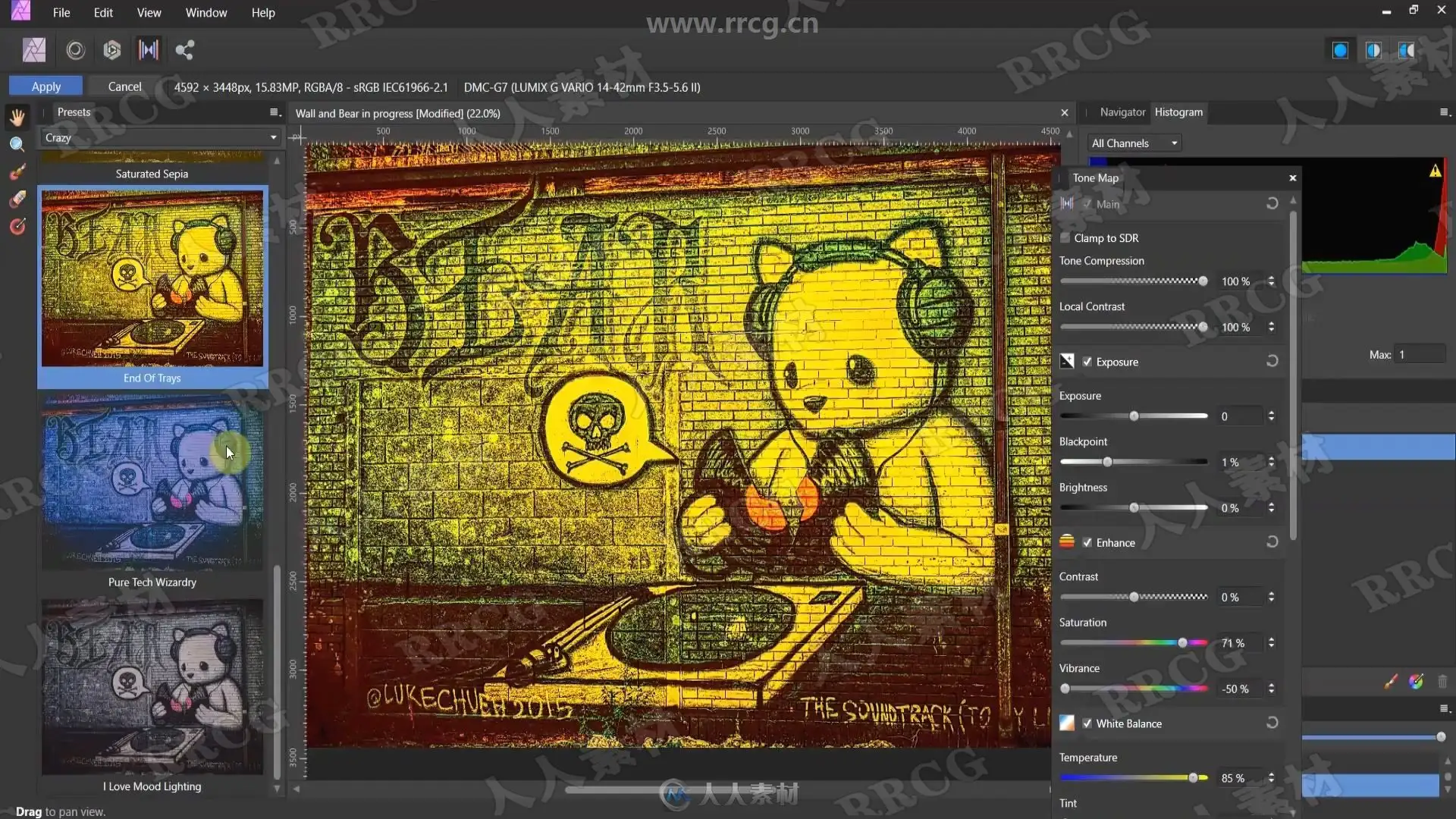Apply the tone map changes
The image size is (1456, 819).
[46, 86]
